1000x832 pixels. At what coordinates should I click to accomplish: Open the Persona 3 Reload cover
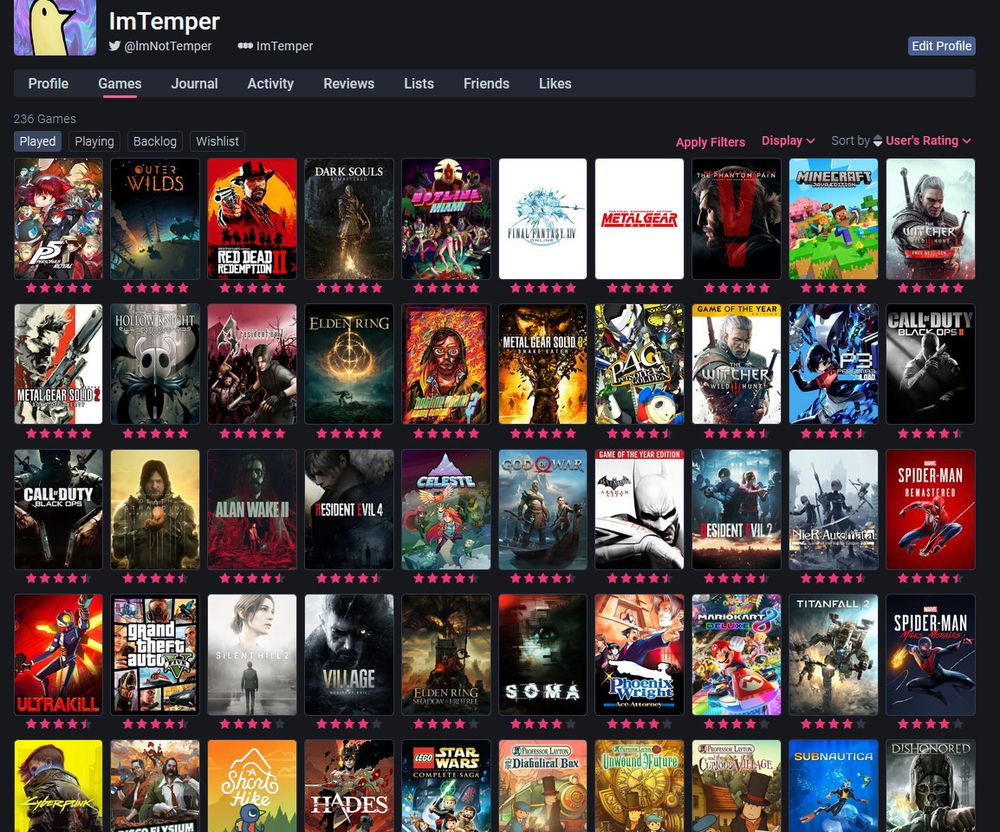834,364
